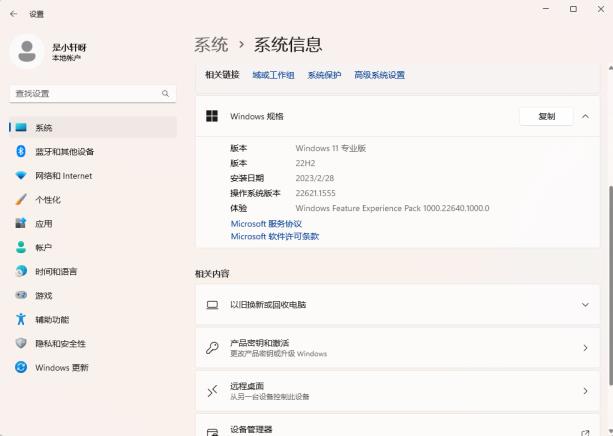Click OS build value 22621.1555
Viewport: 613px width, 436px height.
tap(315, 193)
